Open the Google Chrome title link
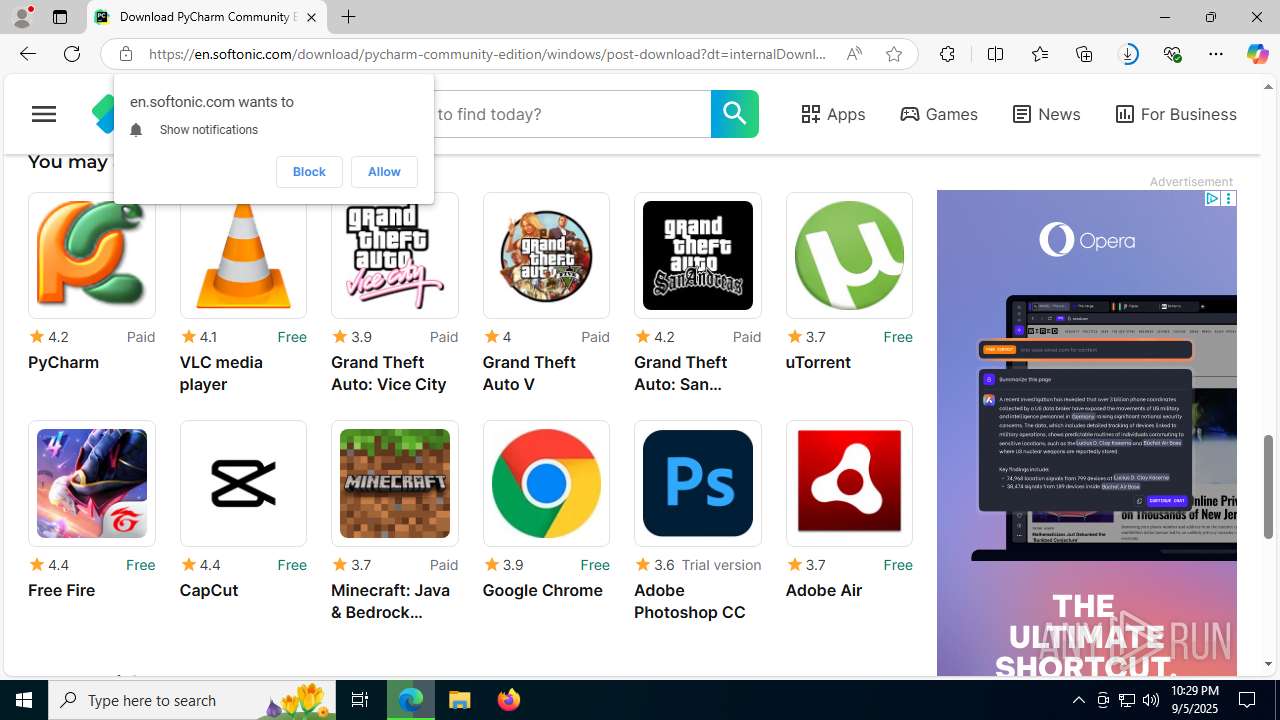The image size is (1280, 720). coord(542,590)
